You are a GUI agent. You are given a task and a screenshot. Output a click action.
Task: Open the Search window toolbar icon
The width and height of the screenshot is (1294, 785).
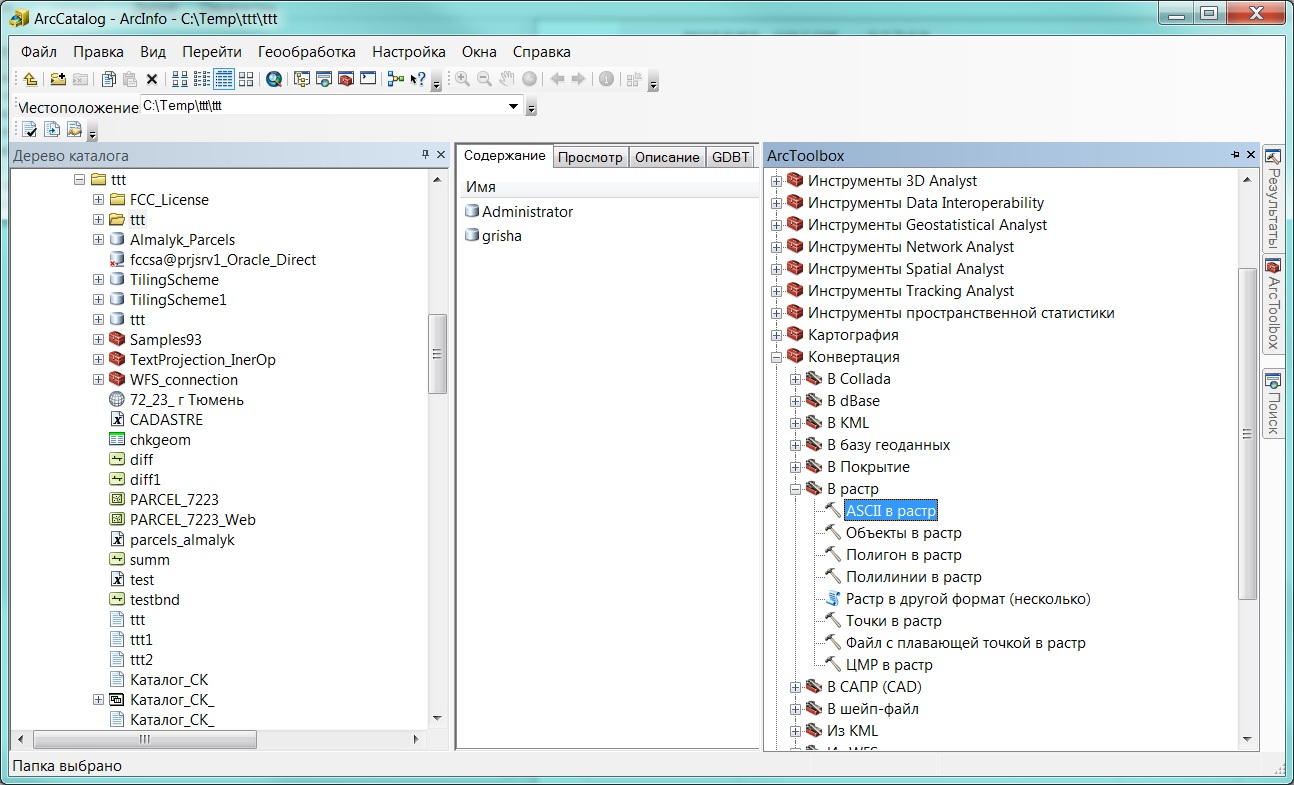pyautogui.click(x=323, y=79)
